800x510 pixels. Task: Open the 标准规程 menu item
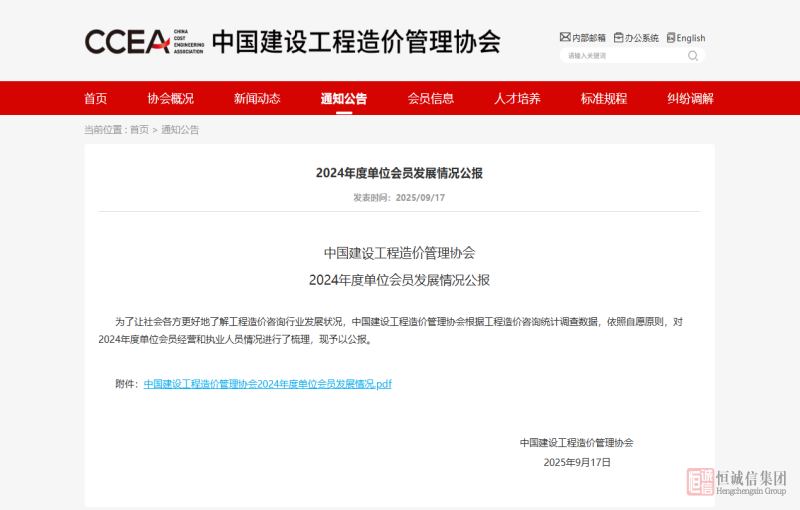(x=604, y=98)
